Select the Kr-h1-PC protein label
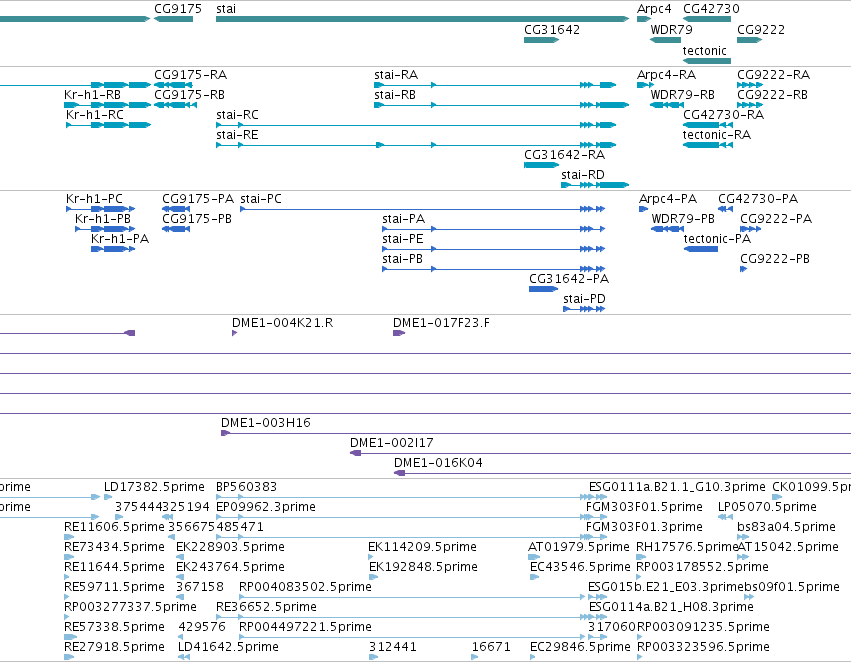 click(x=94, y=199)
